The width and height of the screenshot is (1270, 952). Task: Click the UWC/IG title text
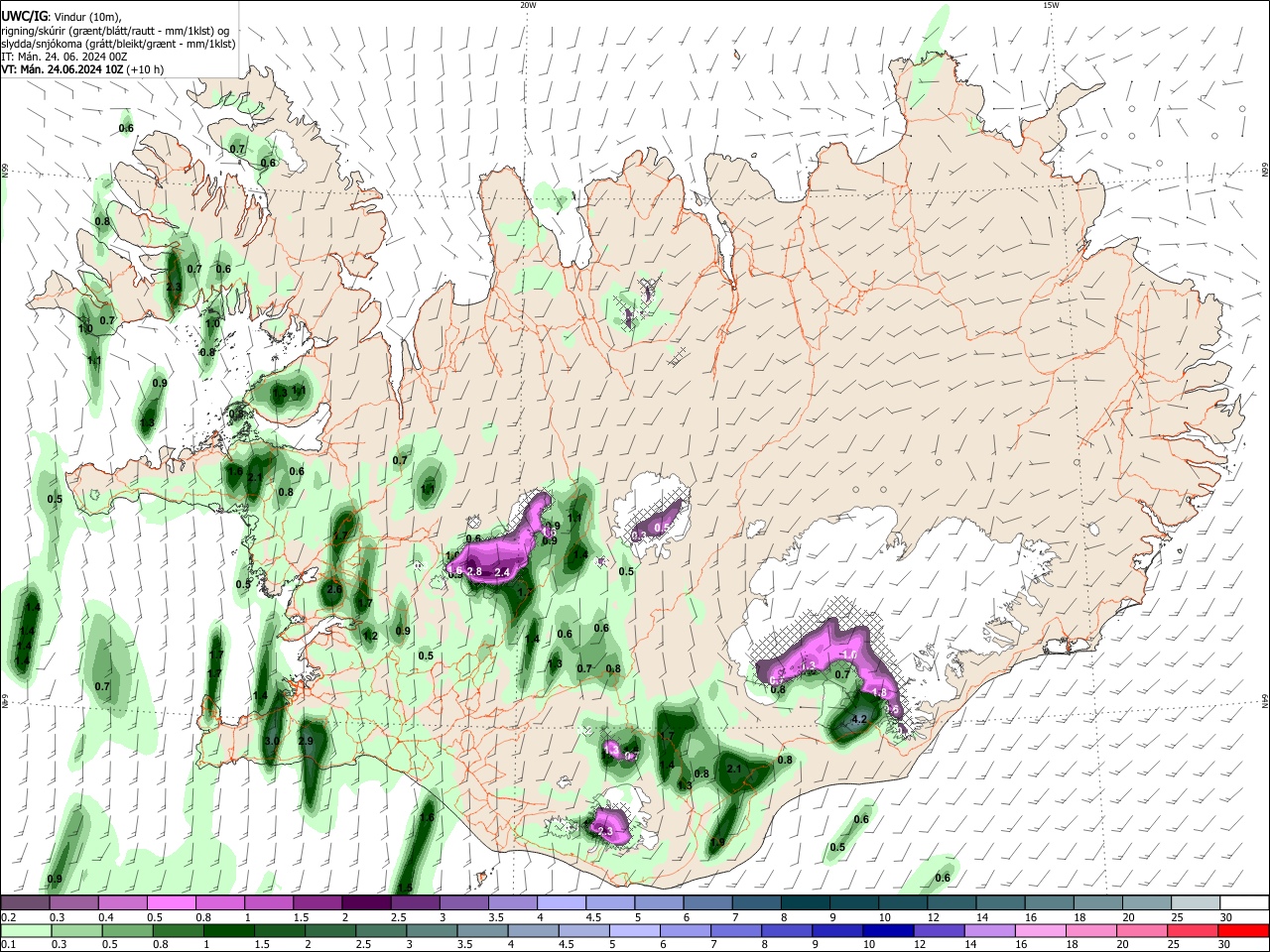24,17
